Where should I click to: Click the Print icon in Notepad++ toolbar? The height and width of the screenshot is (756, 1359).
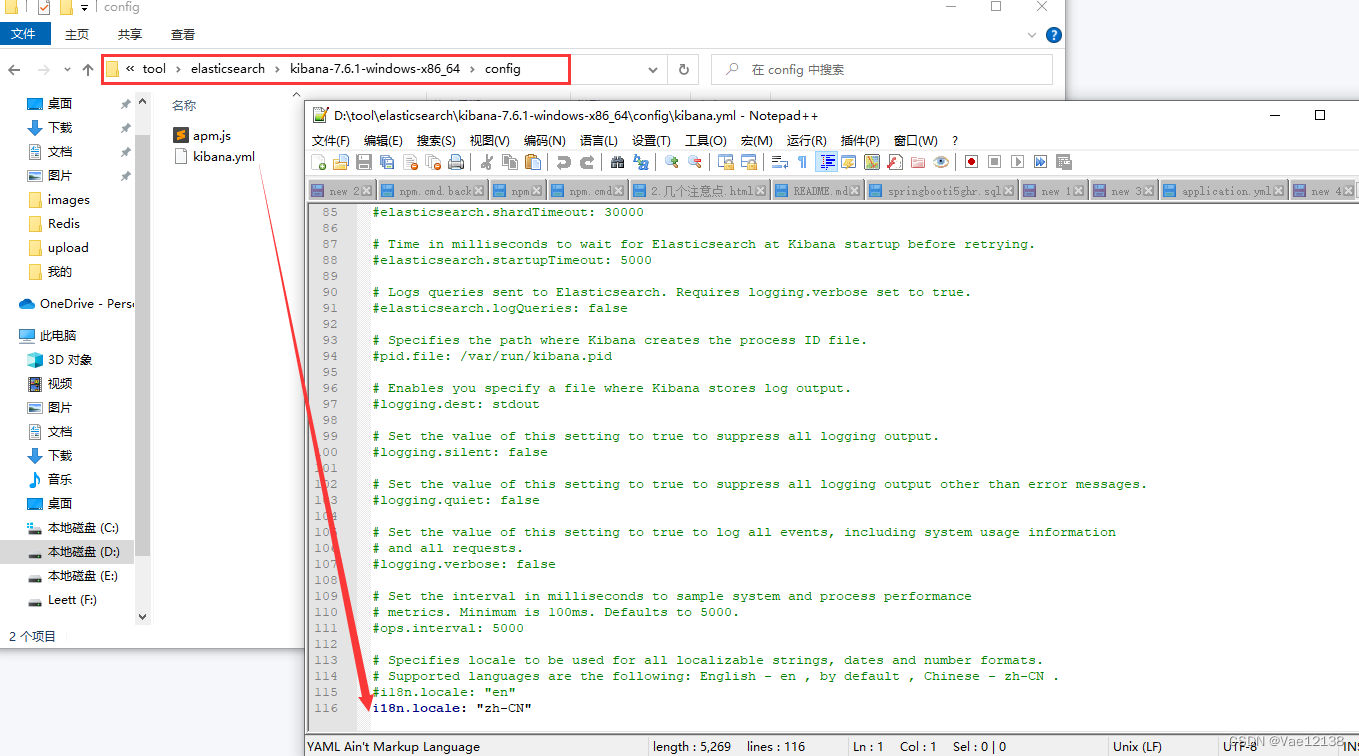[456, 162]
